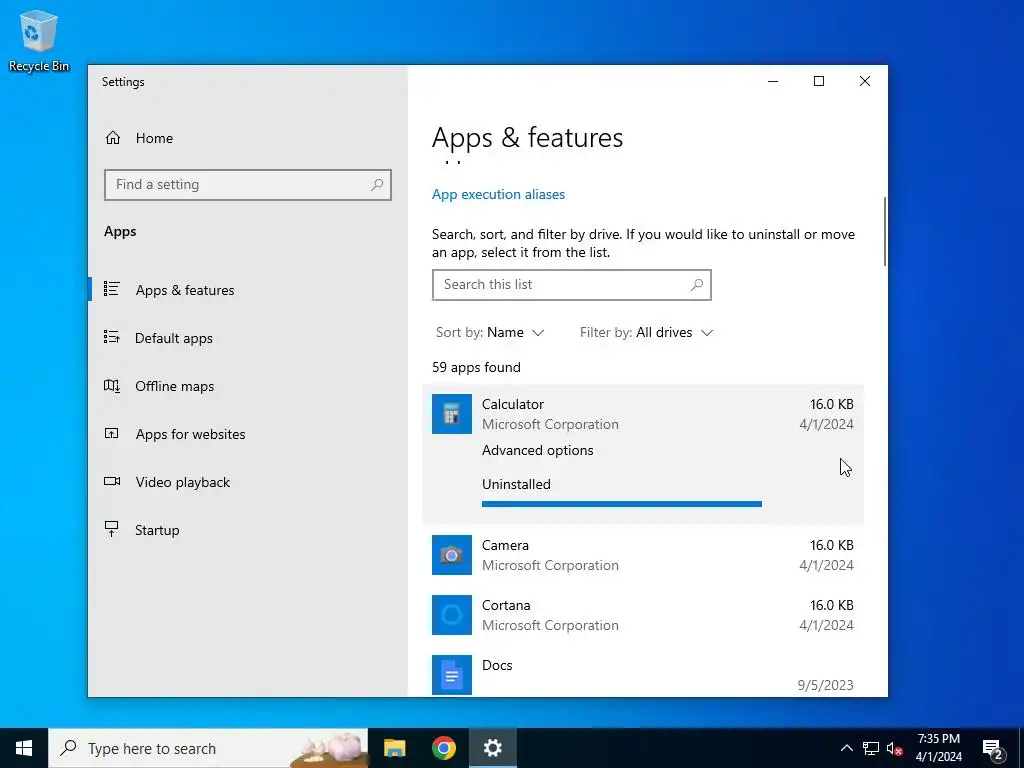Image resolution: width=1024 pixels, height=768 pixels.
Task: Click the Offline maps sidebar icon
Action: click(112, 385)
